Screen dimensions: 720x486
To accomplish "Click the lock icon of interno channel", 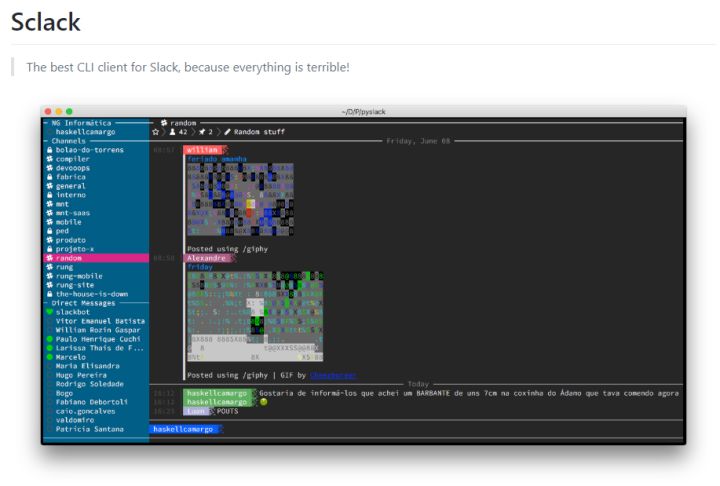I will 50,195.
